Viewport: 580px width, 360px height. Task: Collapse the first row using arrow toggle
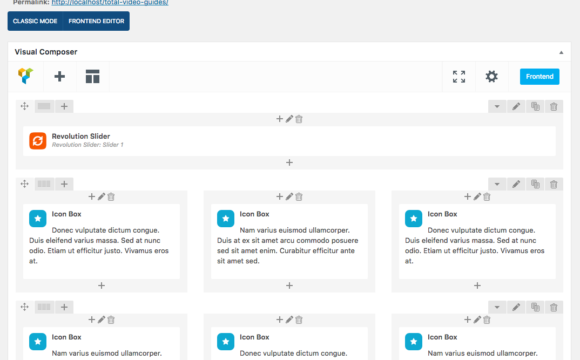[x=497, y=107]
